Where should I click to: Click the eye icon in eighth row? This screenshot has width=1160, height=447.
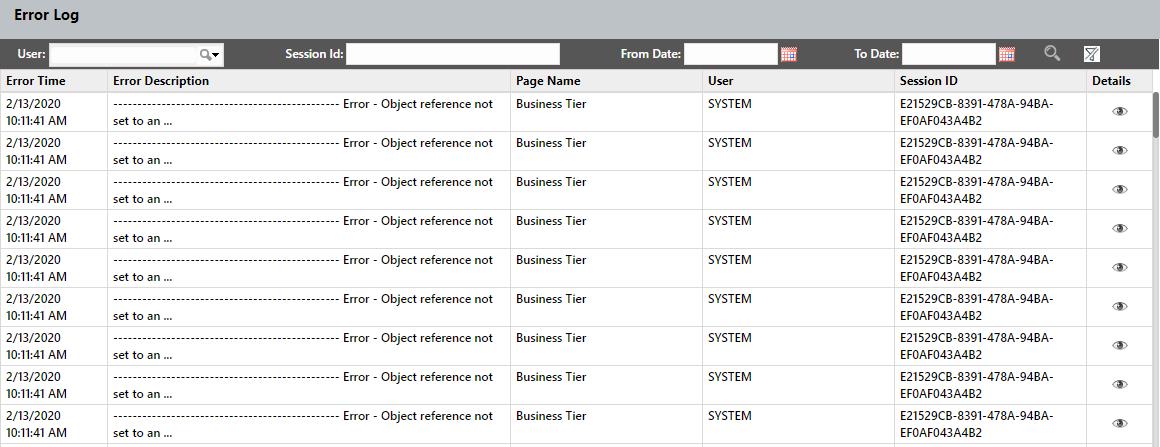1119,385
